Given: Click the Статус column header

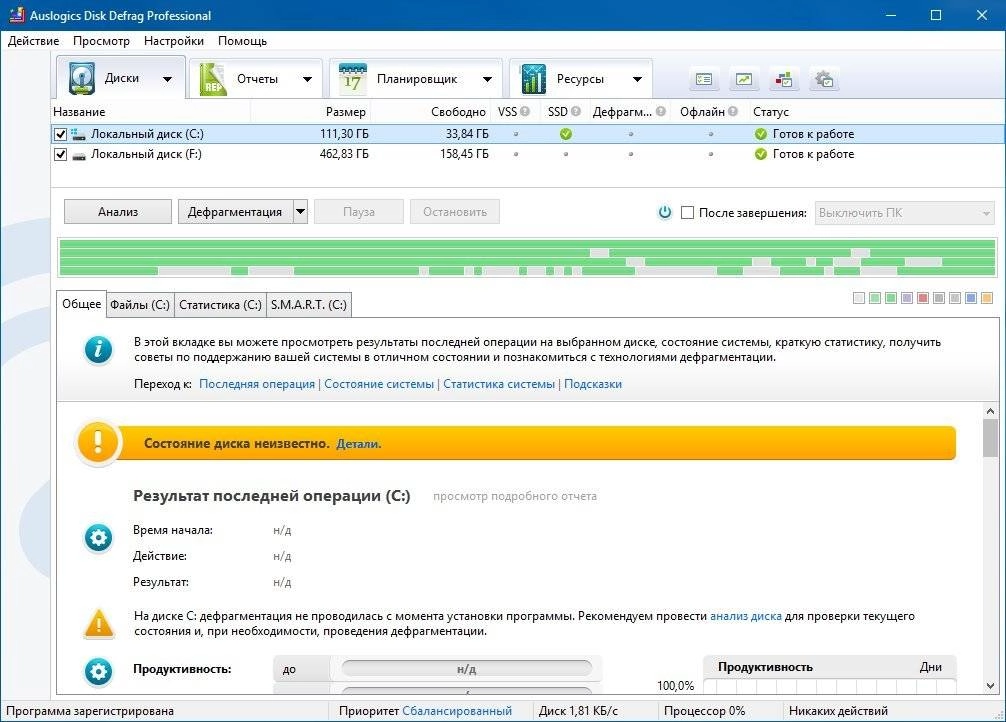Looking at the screenshot, I should (x=876, y=112).
